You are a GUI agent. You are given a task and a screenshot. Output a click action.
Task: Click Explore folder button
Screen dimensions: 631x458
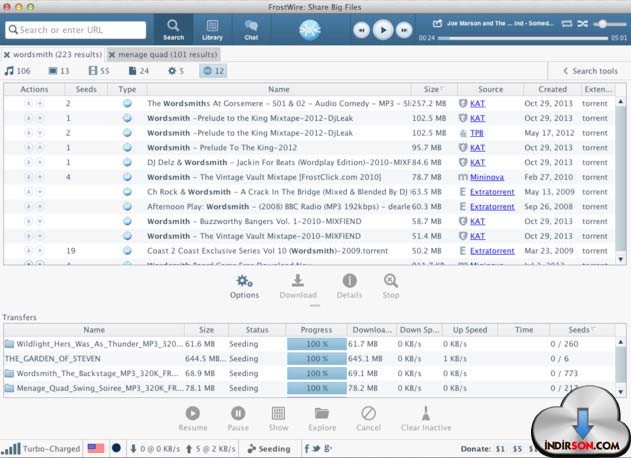click(x=322, y=419)
